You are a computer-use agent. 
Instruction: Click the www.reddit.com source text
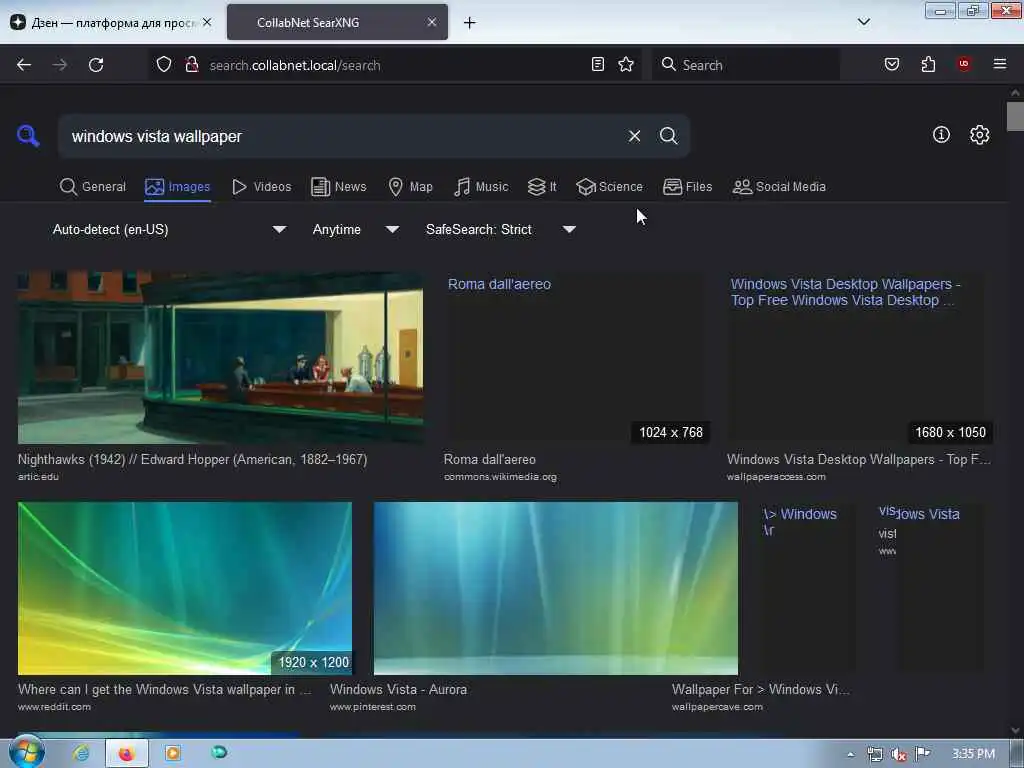[54, 707]
